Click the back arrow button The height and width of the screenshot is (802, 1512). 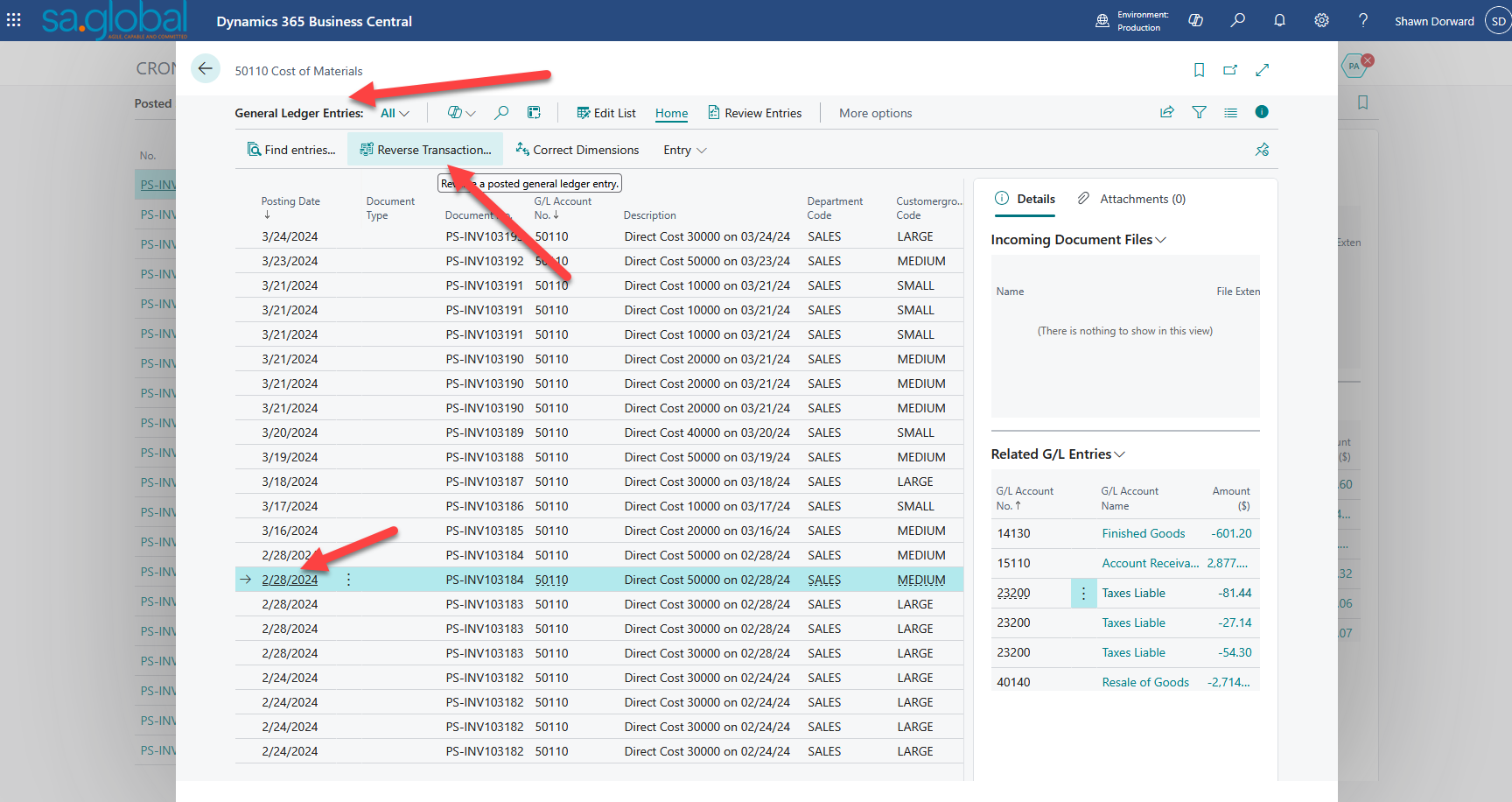tap(206, 68)
